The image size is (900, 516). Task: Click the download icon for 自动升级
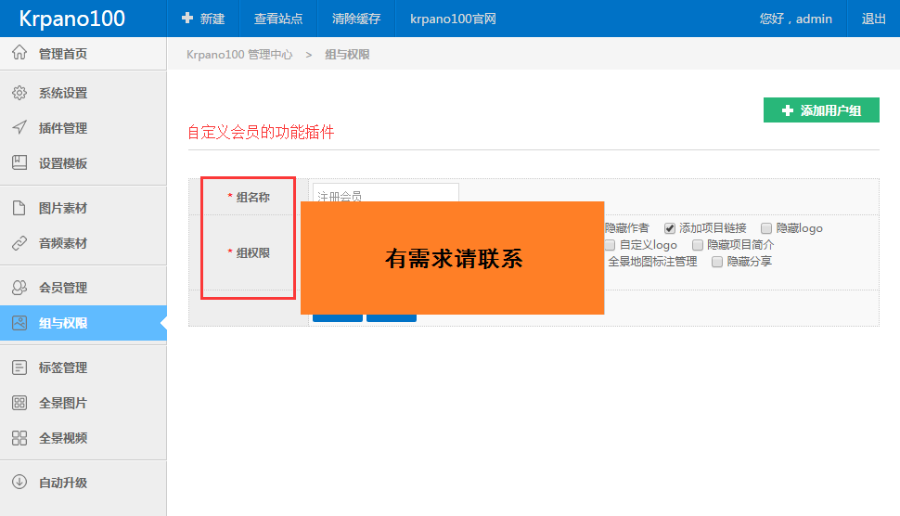pos(20,482)
